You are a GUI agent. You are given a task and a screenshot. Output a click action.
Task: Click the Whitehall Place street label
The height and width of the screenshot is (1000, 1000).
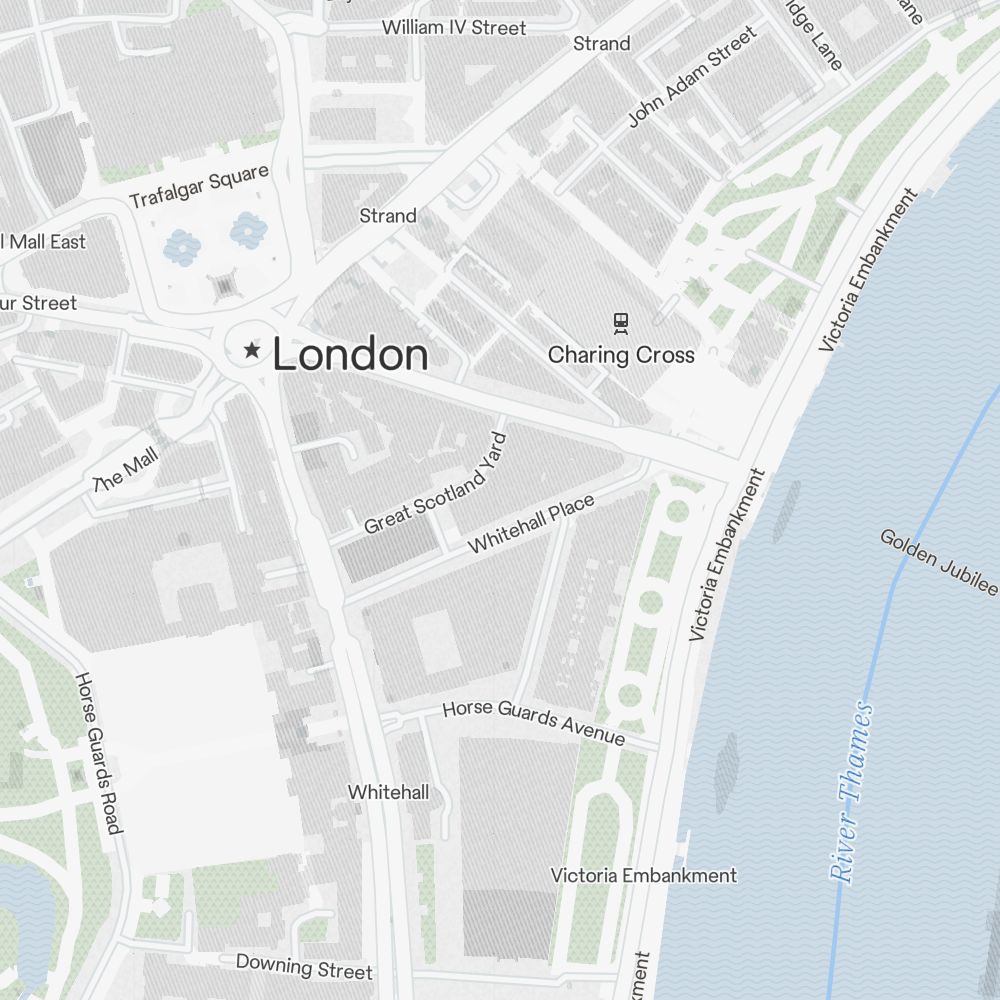coord(531,523)
